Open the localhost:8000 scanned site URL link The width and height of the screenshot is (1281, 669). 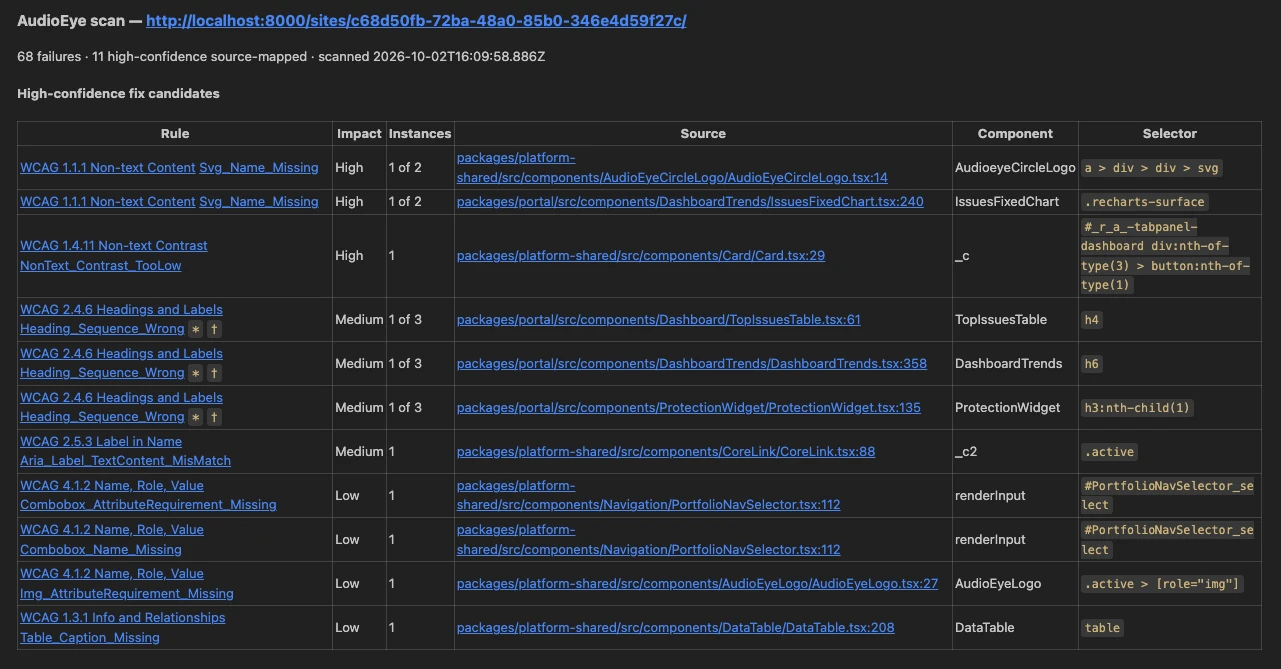click(416, 20)
